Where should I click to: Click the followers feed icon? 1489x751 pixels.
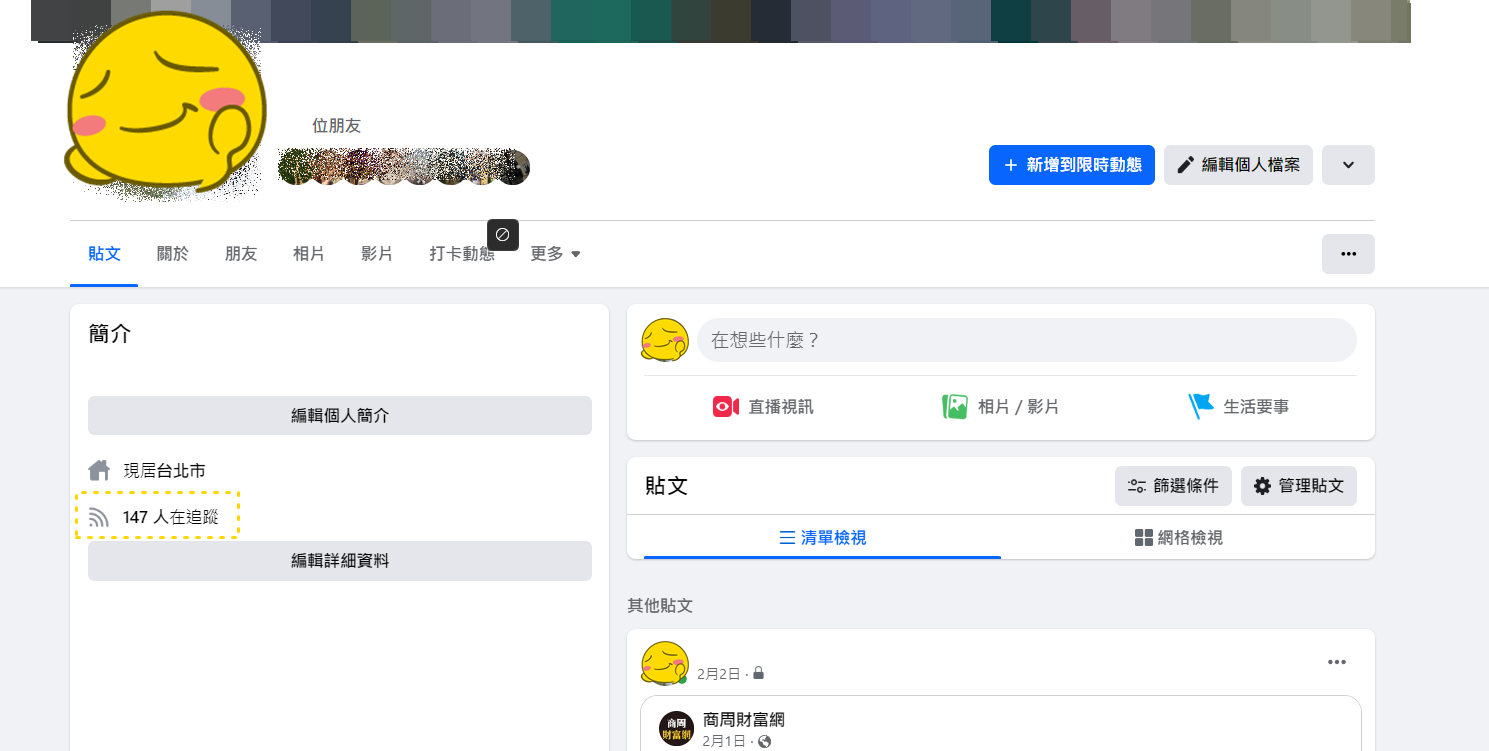99,517
